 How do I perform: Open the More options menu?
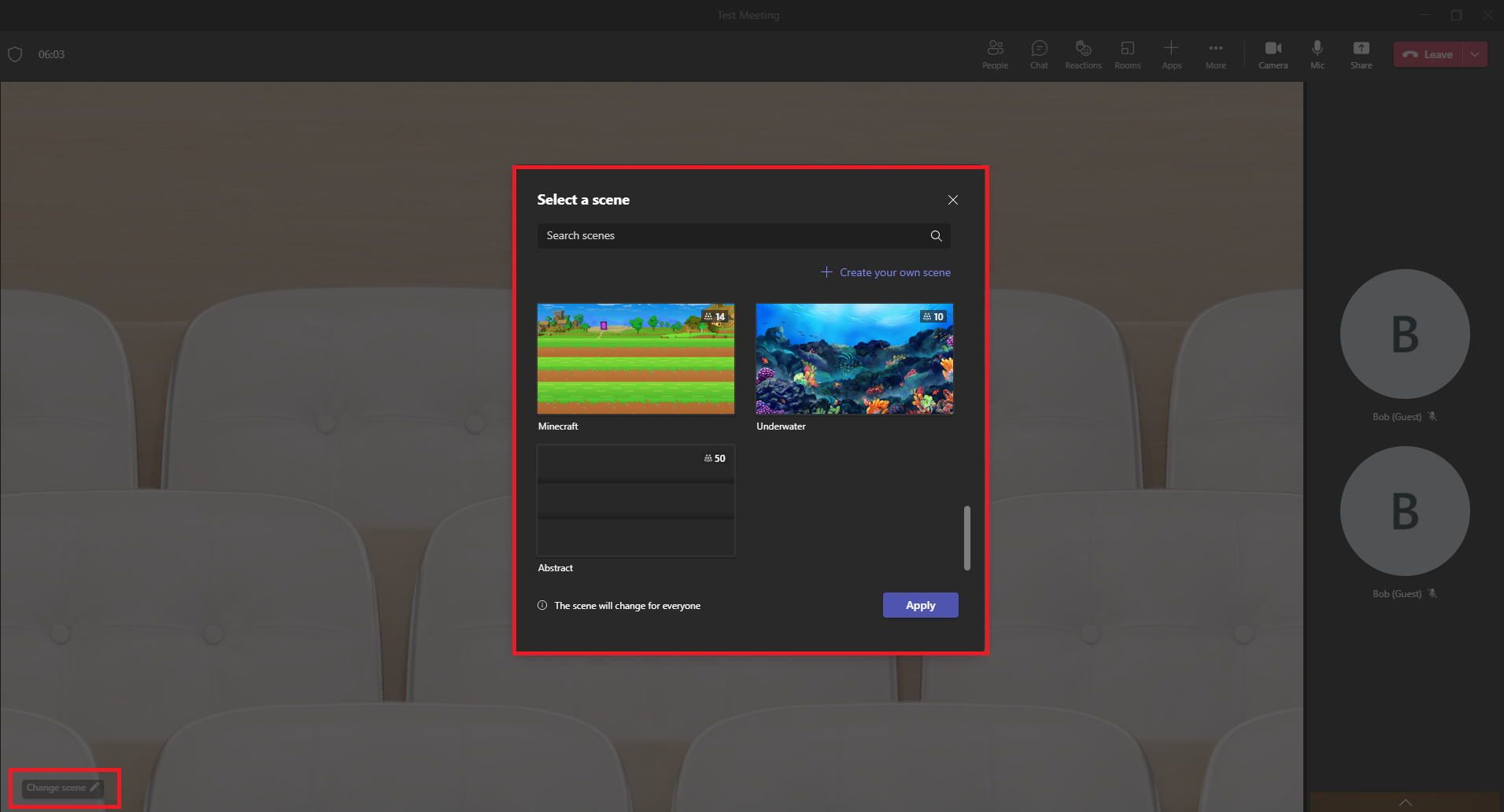(x=1215, y=54)
